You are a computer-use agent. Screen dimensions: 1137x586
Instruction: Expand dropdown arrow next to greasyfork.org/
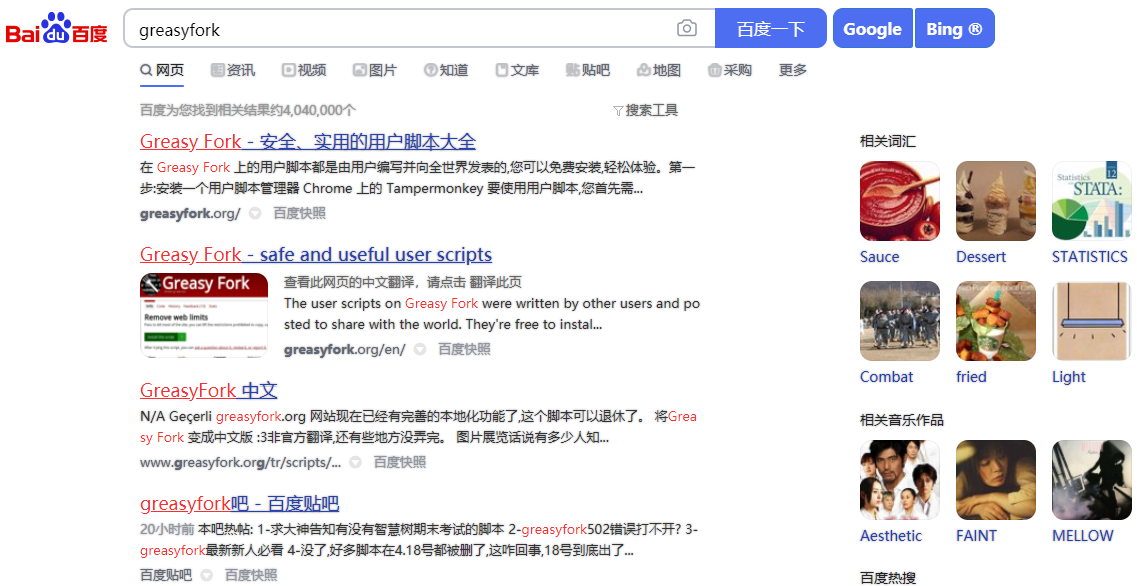click(x=255, y=213)
